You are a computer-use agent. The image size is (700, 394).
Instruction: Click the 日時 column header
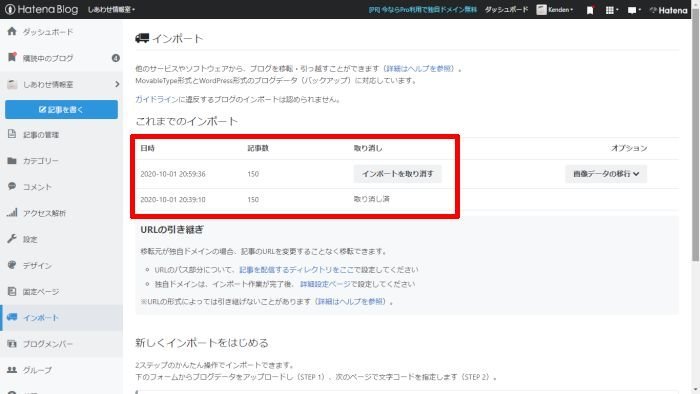click(147, 148)
